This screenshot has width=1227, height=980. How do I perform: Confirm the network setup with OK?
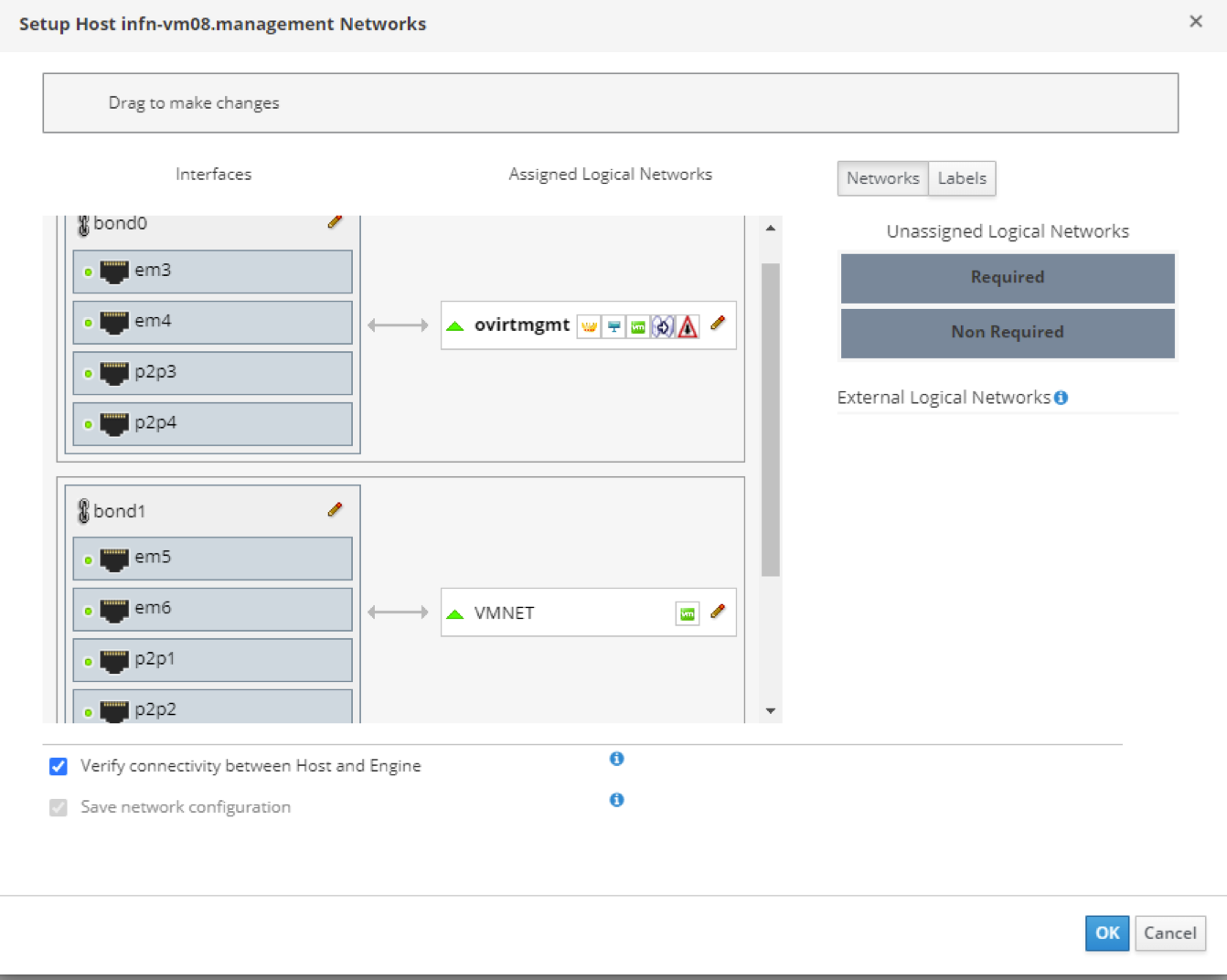1106,933
